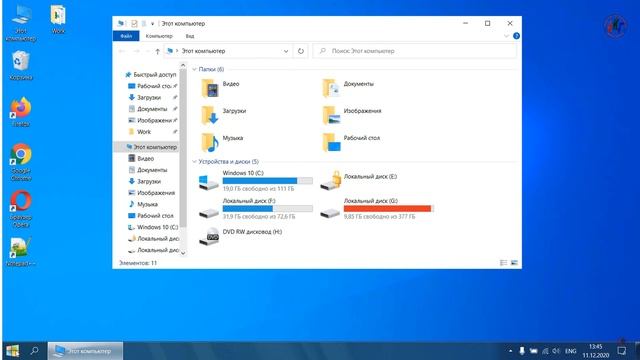Image resolution: width=640 pixels, height=360 pixels.
Task: Select the Windows 10 (C:) drive
Action: (256, 181)
